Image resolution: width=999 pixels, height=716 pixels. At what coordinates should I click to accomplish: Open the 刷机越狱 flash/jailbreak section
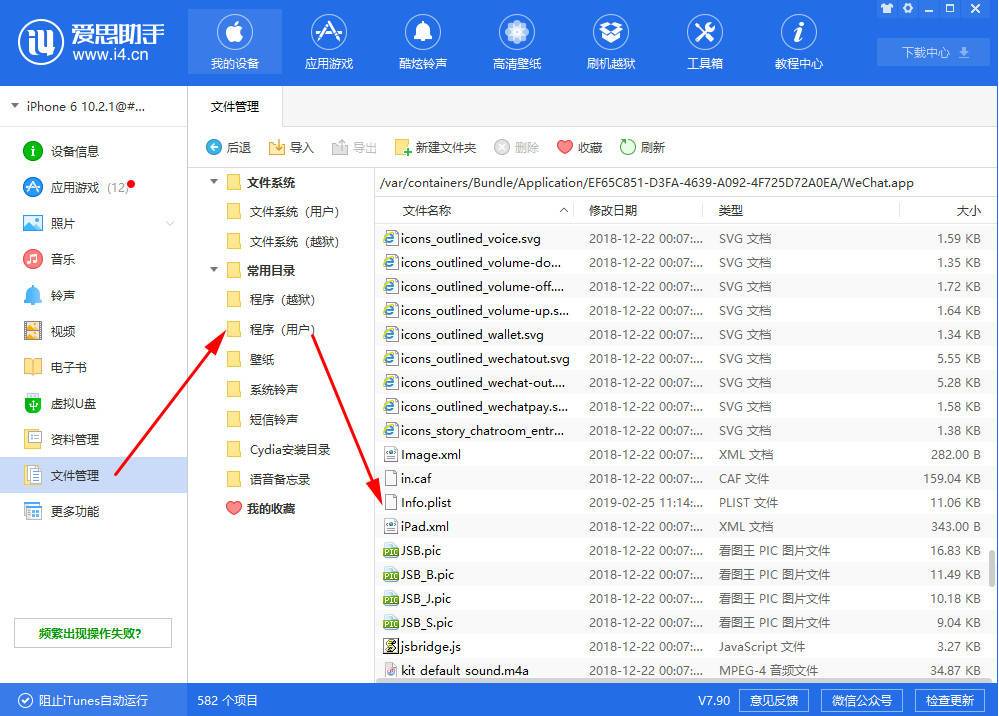(x=610, y=40)
